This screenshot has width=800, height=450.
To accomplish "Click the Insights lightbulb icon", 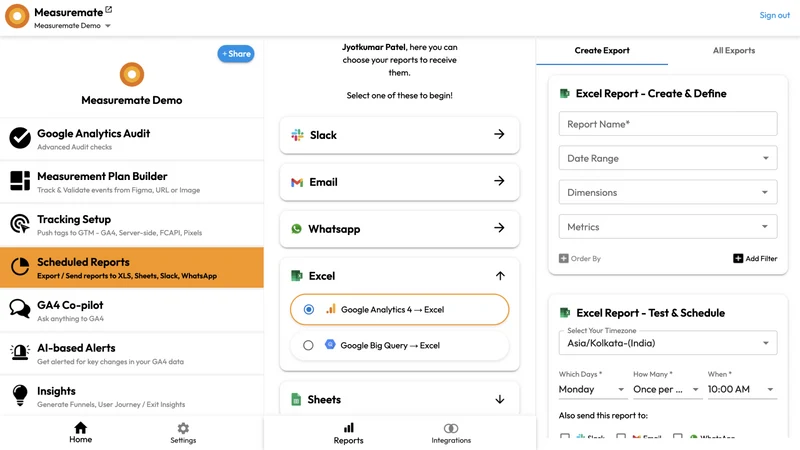I will pyautogui.click(x=20, y=395).
